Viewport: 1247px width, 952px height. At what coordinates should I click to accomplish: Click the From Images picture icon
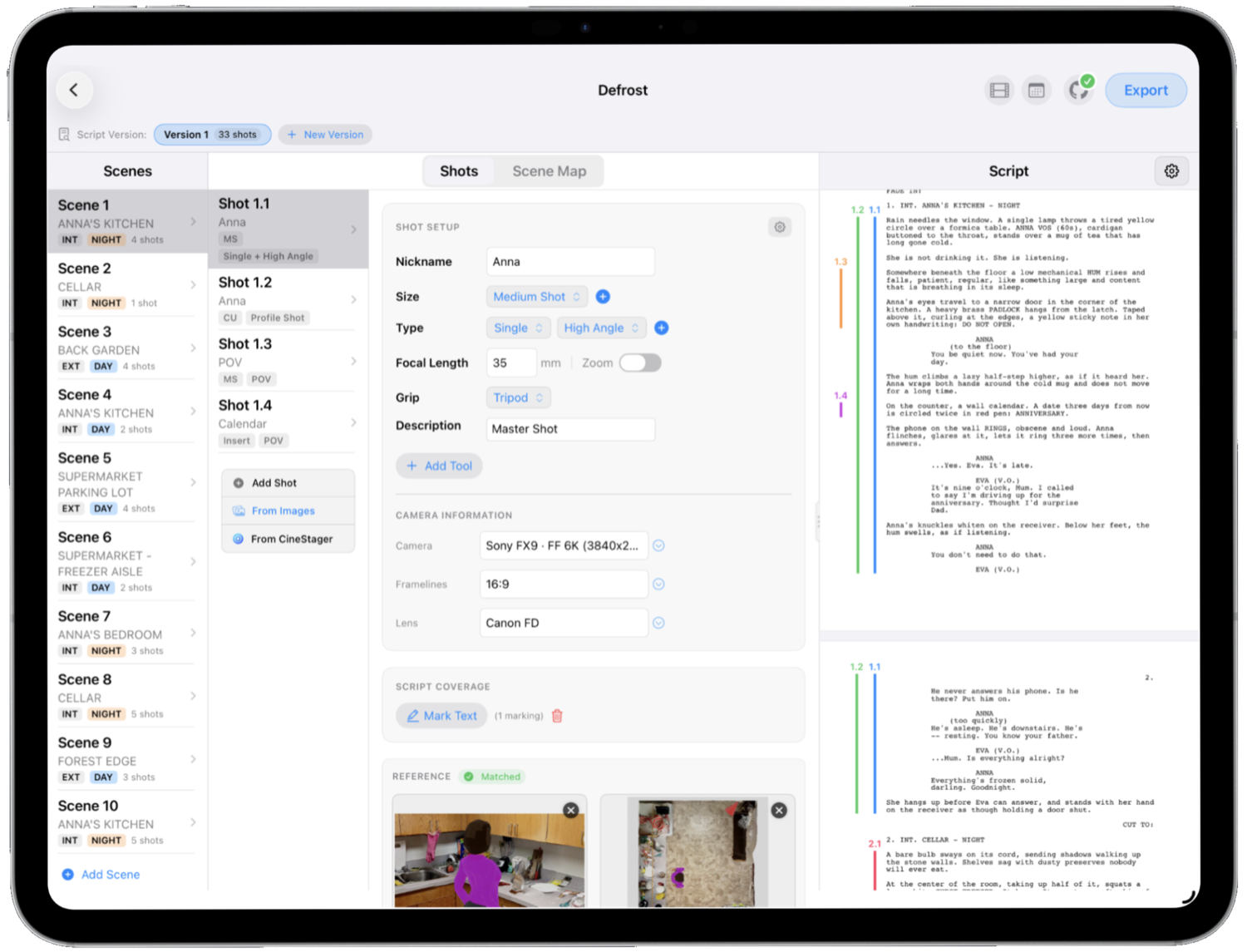point(239,511)
